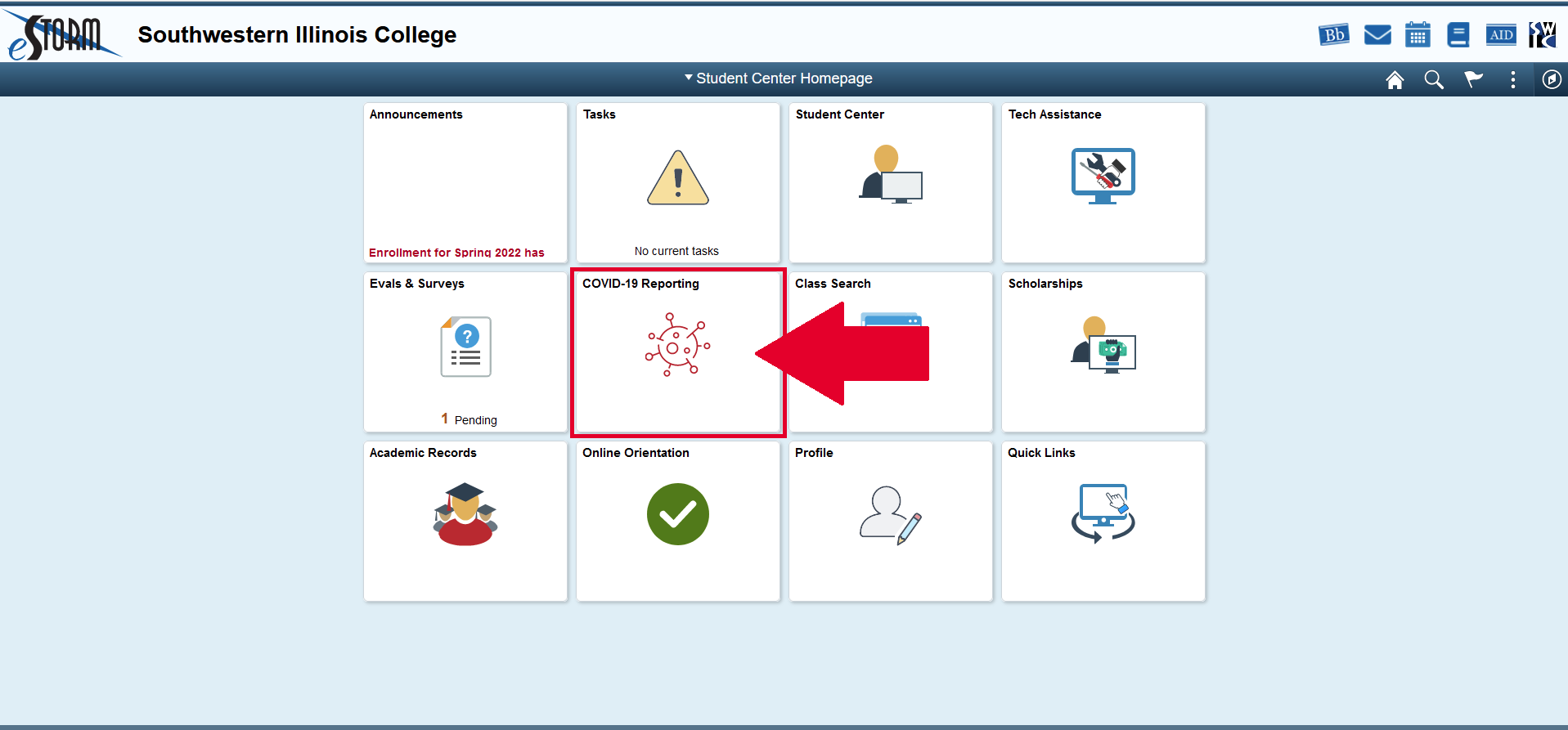
Task: Open the financial AID icon
Action: pyautogui.click(x=1501, y=35)
